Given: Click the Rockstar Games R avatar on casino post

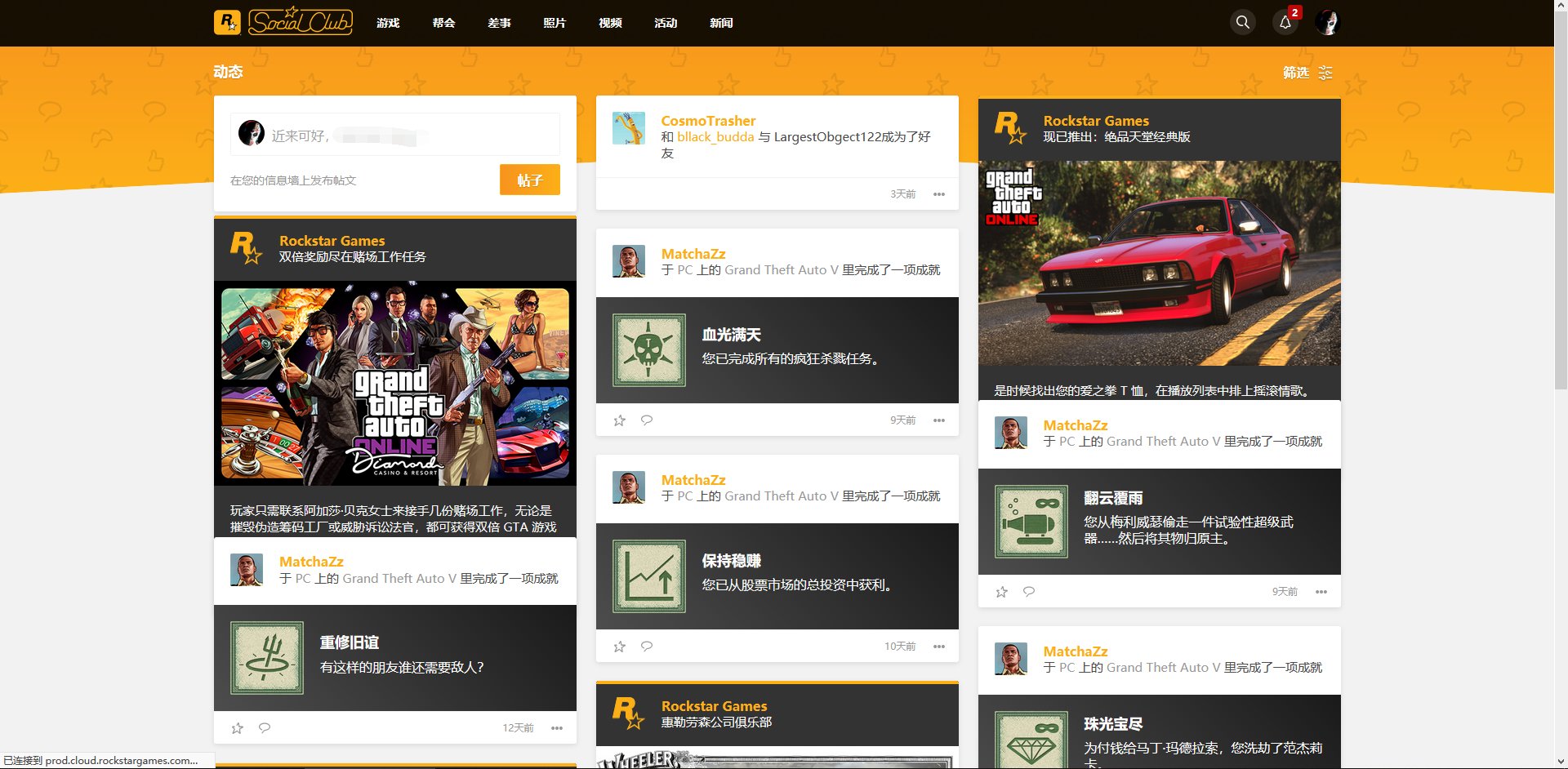Looking at the screenshot, I should [x=245, y=249].
